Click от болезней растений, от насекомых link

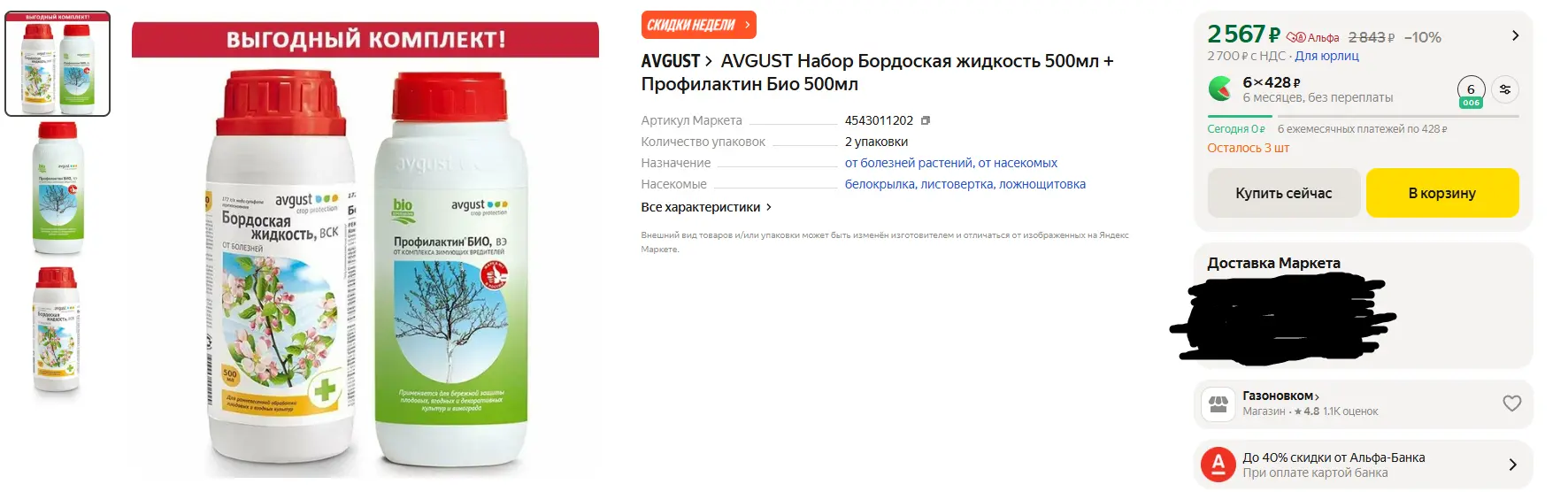[x=950, y=163]
